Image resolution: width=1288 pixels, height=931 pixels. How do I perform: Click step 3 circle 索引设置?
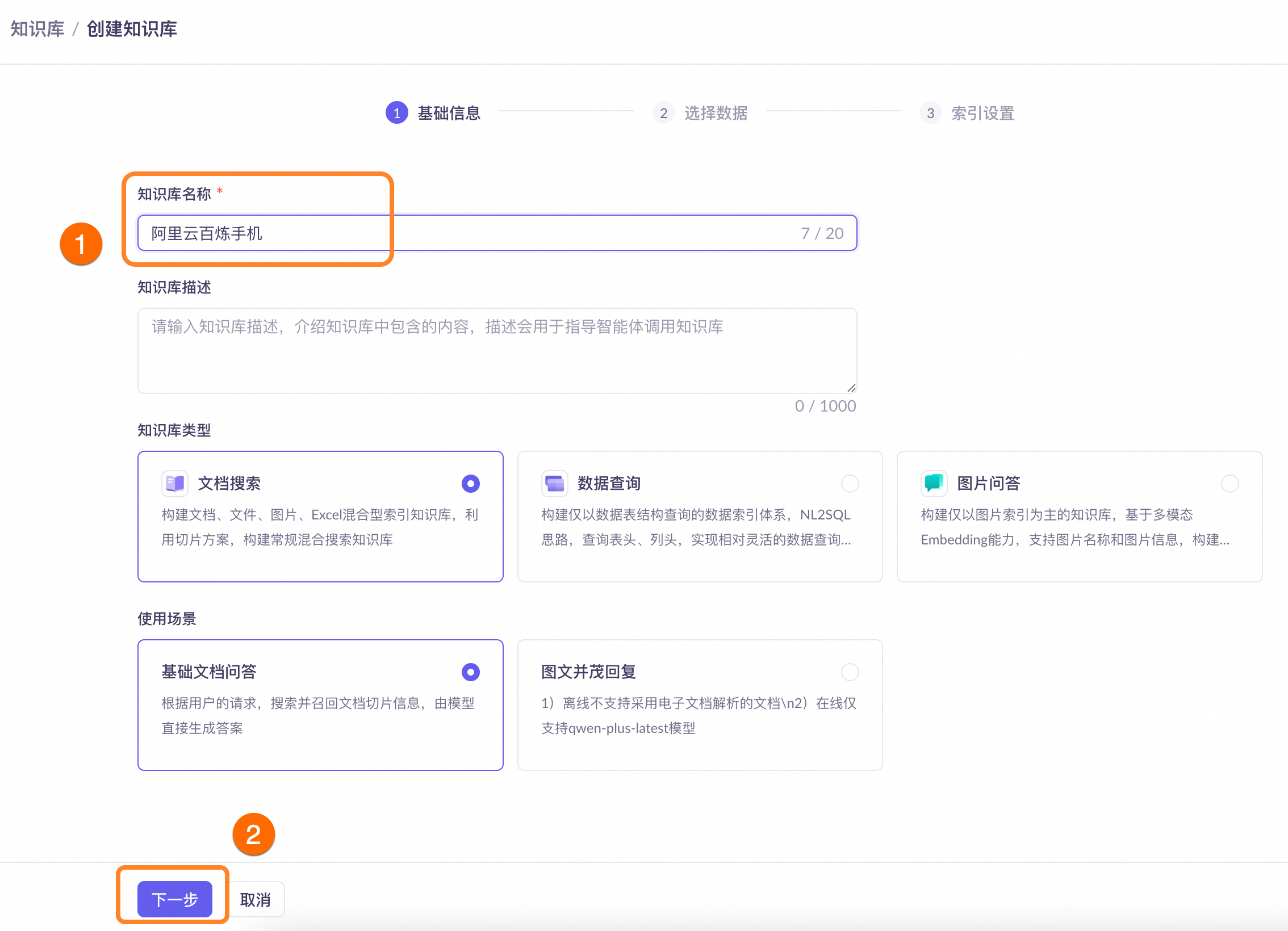tap(930, 113)
